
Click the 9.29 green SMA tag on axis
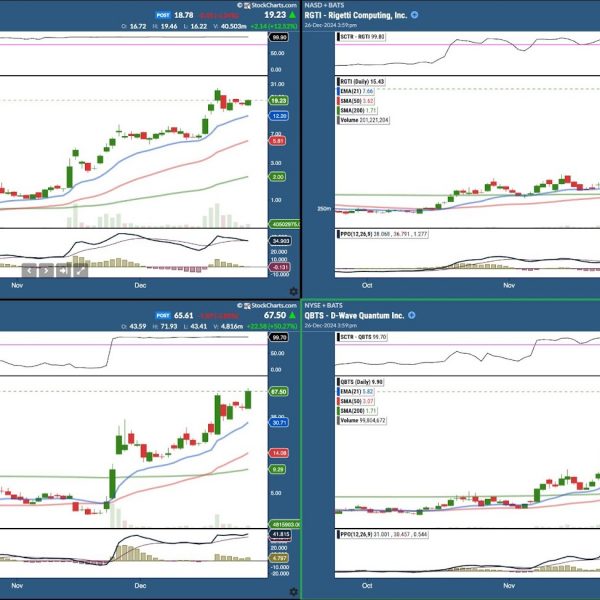click(278, 469)
